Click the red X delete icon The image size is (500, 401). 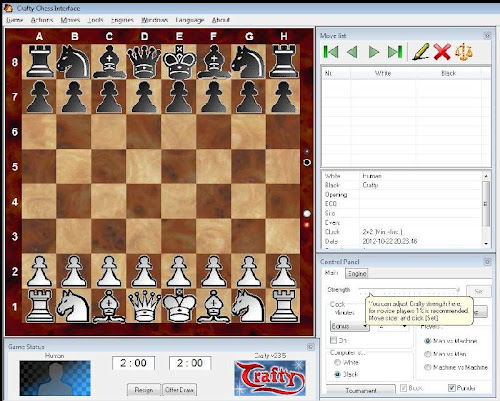[442, 52]
